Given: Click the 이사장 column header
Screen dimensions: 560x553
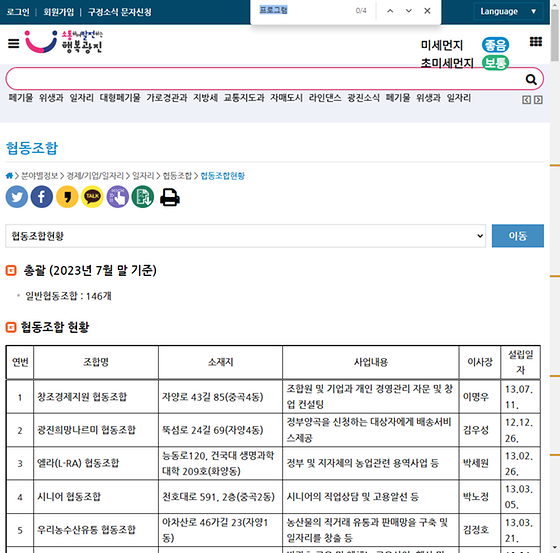Looking at the screenshot, I should pyautogui.click(x=480, y=362).
